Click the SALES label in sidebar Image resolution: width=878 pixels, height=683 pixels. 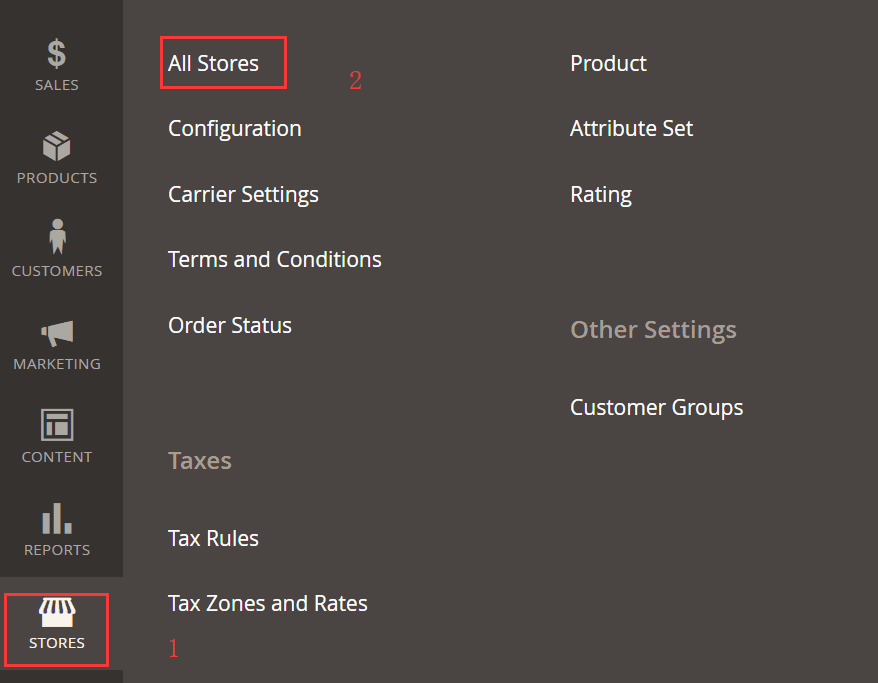point(57,85)
